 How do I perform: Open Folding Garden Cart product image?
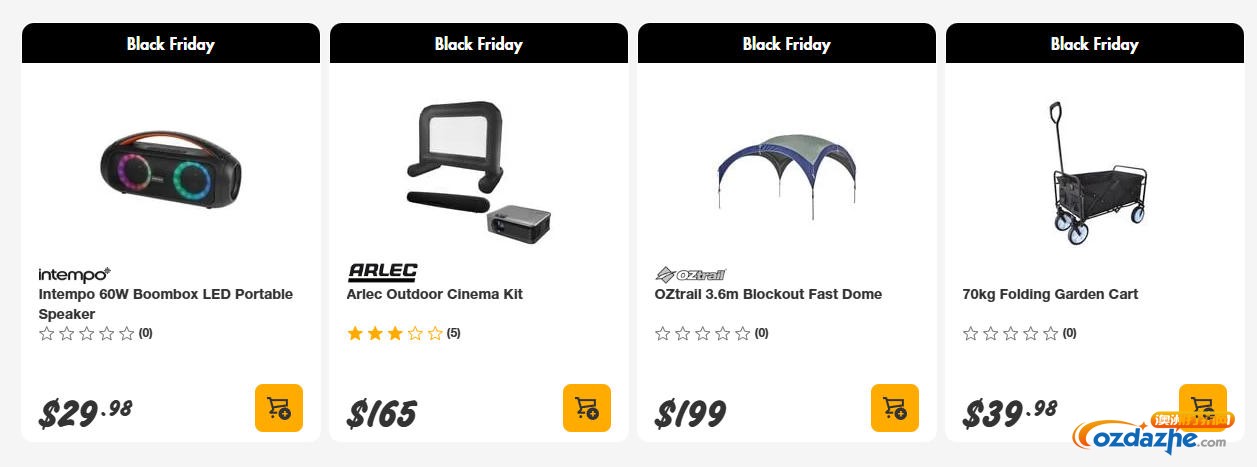click(x=1094, y=172)
